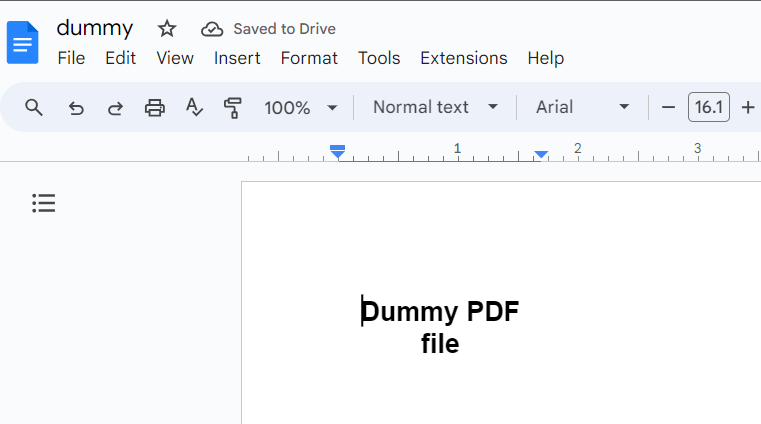This screenshot has height=424, width=761.
Task: Open the Edit menu
Action: coord(120,58)
